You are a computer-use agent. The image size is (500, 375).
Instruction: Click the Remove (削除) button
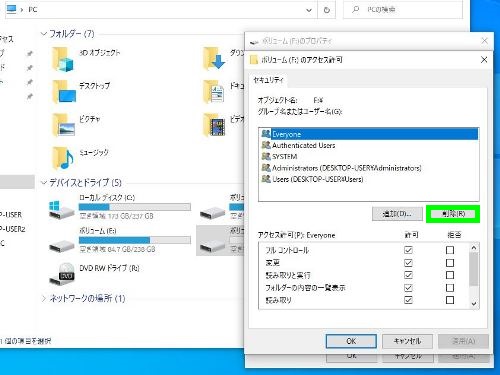(453, 214)
